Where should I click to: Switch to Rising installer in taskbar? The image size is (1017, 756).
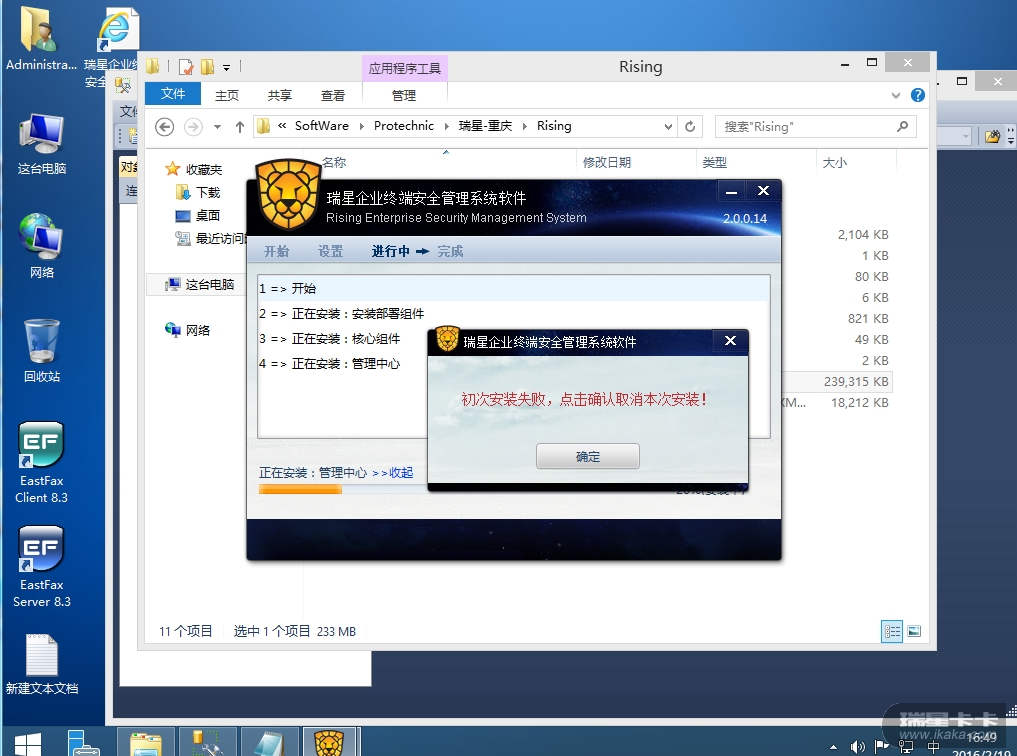click(x=329, y=742)
